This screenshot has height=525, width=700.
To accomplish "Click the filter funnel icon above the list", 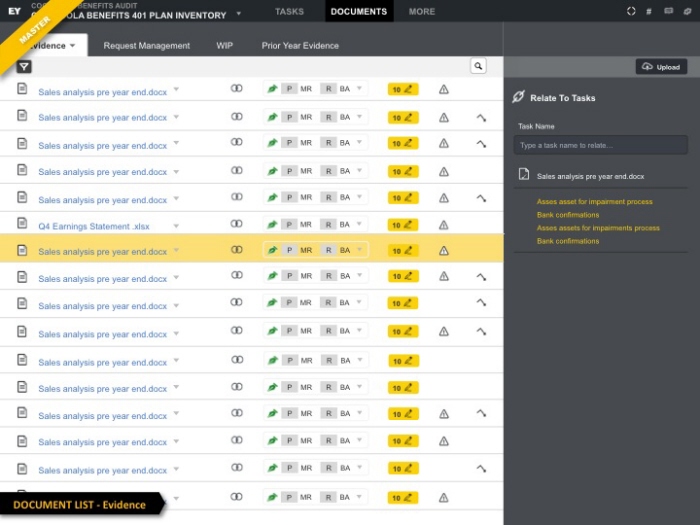I will pyautogui.click(x=24, y=67).
